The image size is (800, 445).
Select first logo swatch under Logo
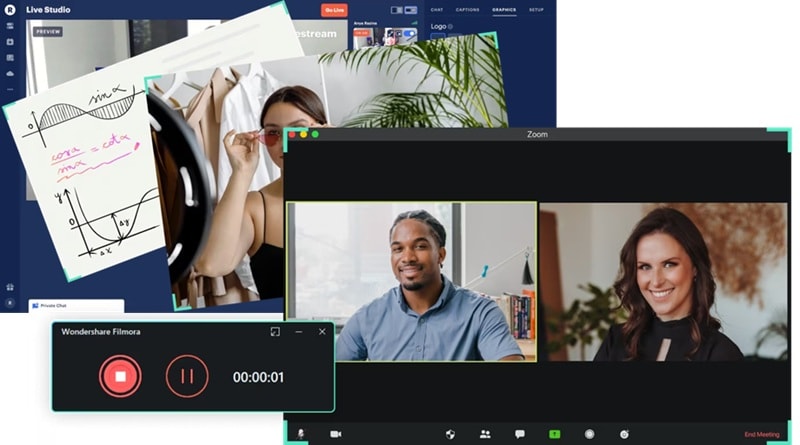(x=438, y=36)
